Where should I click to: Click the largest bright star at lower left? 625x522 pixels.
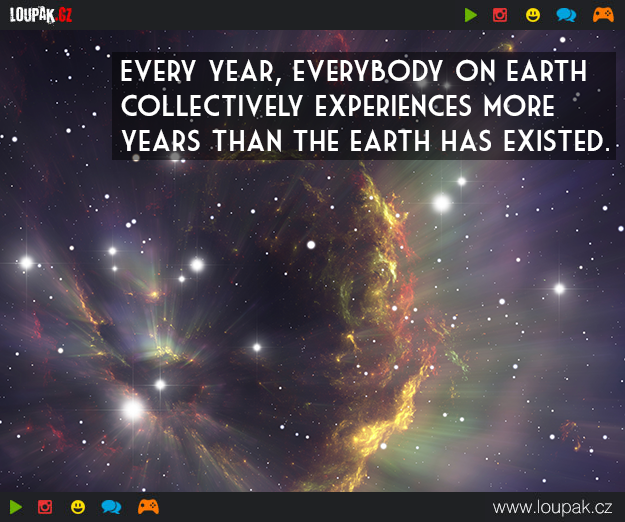[132, 408]
